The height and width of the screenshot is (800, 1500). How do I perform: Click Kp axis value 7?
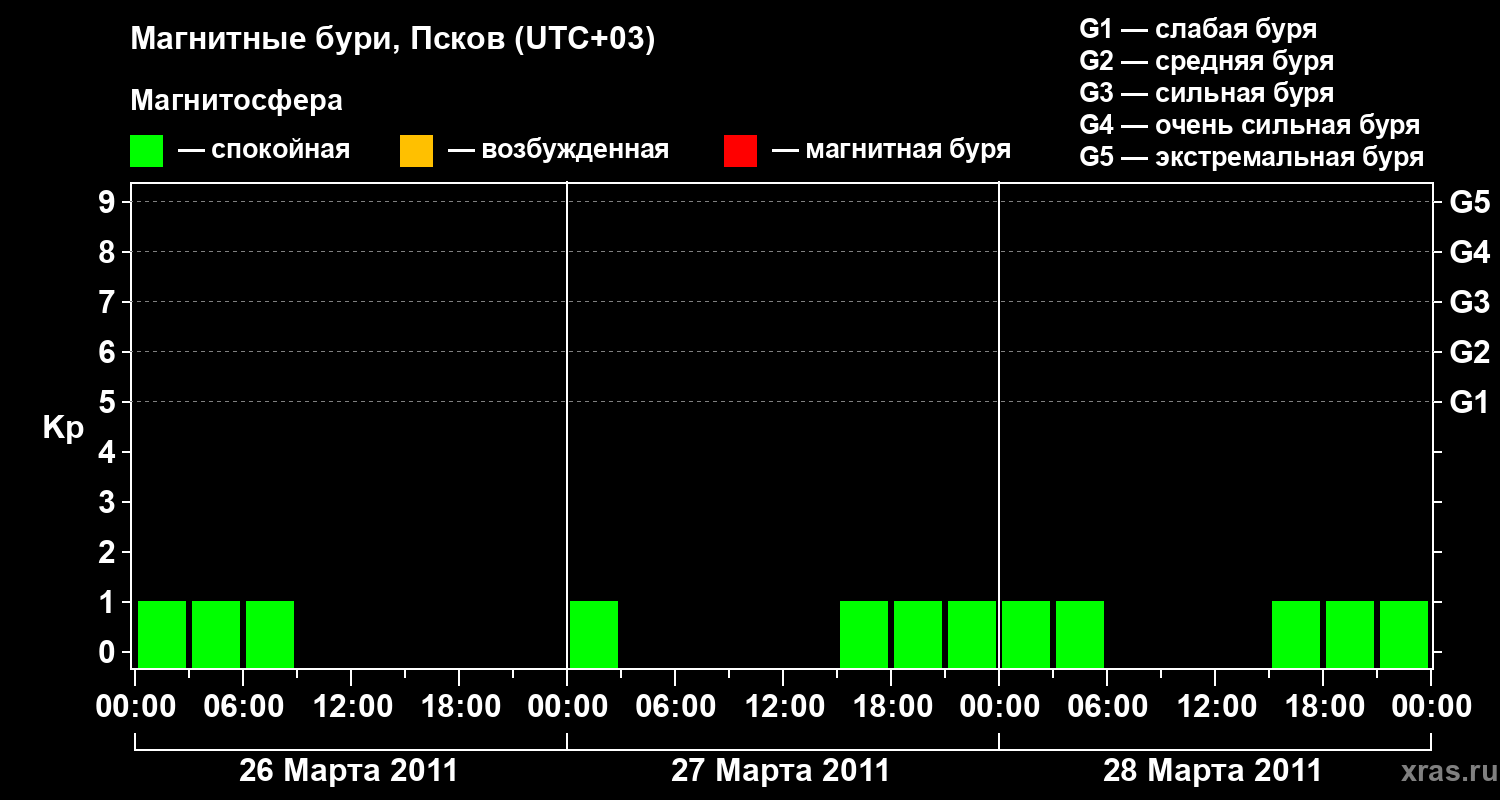[x=109, y=302]
